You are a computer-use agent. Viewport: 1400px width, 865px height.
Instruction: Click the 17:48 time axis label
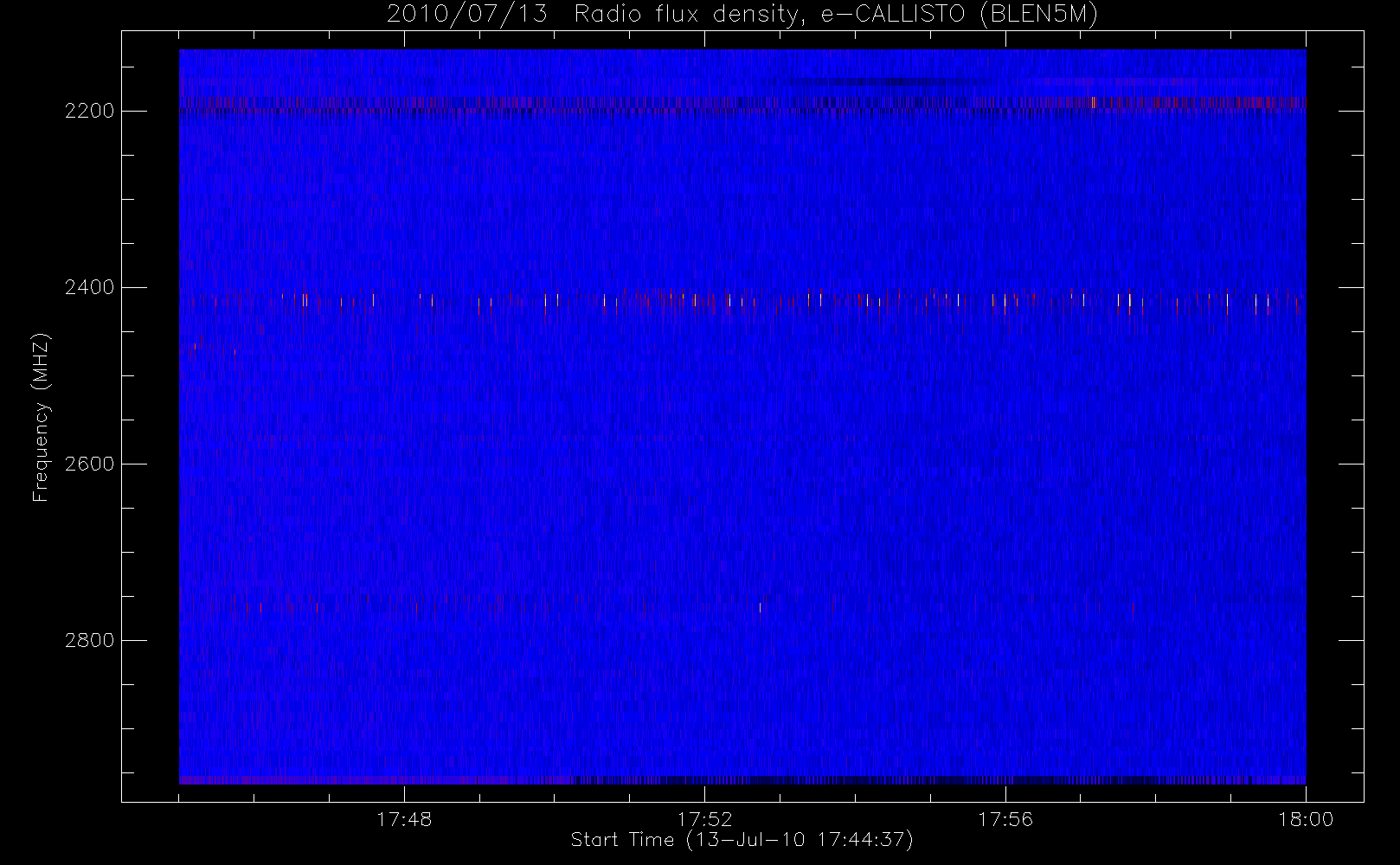coord(404,819)
